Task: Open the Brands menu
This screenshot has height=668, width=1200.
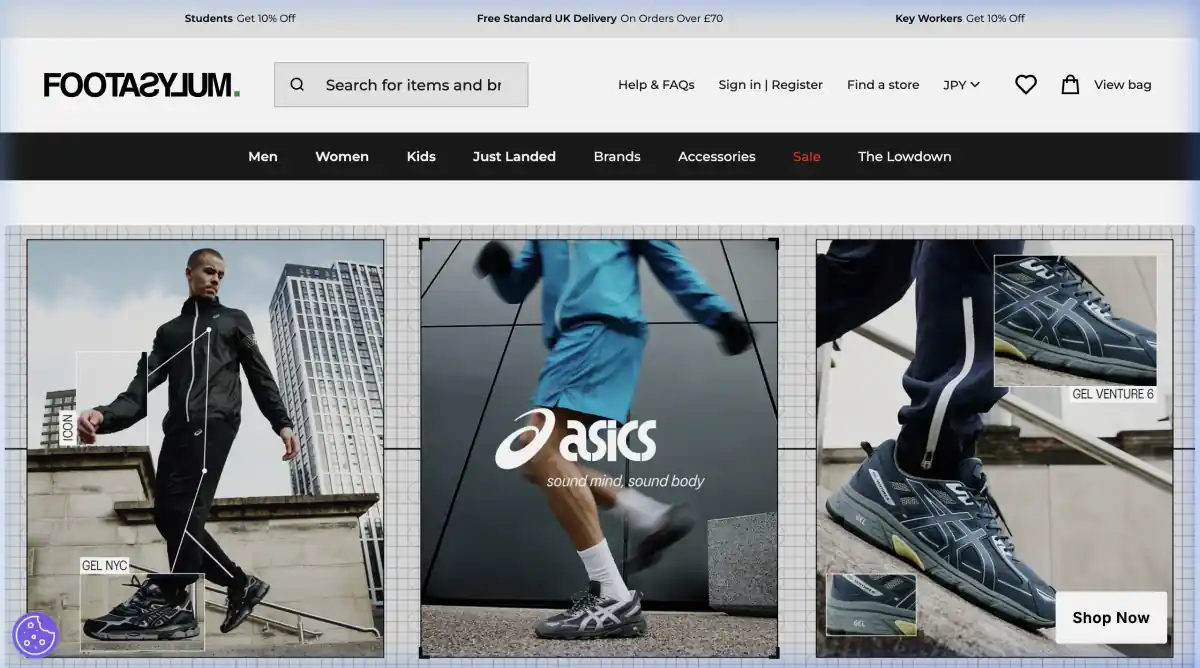Action: [617, 156]
